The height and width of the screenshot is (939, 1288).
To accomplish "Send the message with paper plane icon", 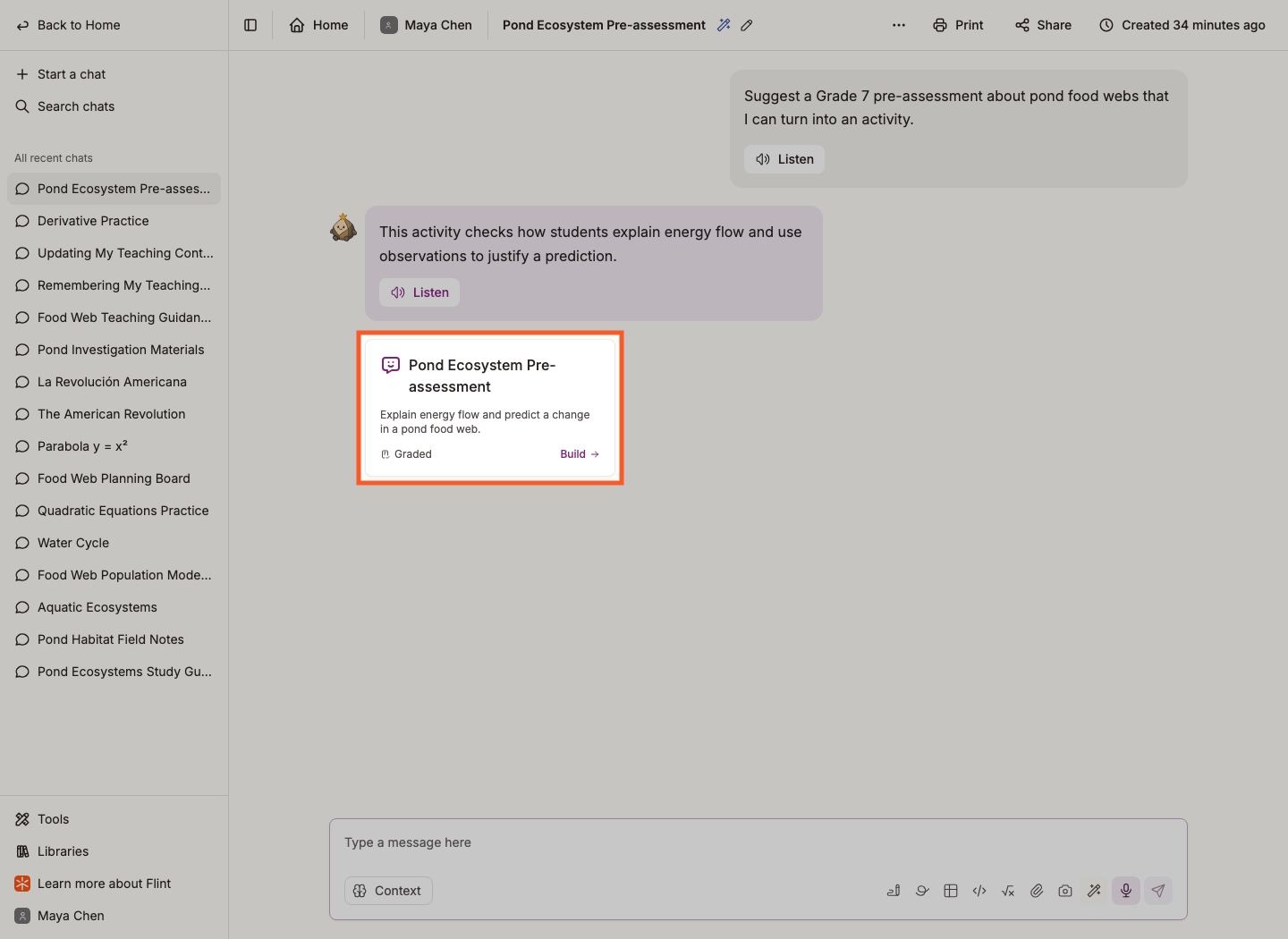I will (1158, 891).
